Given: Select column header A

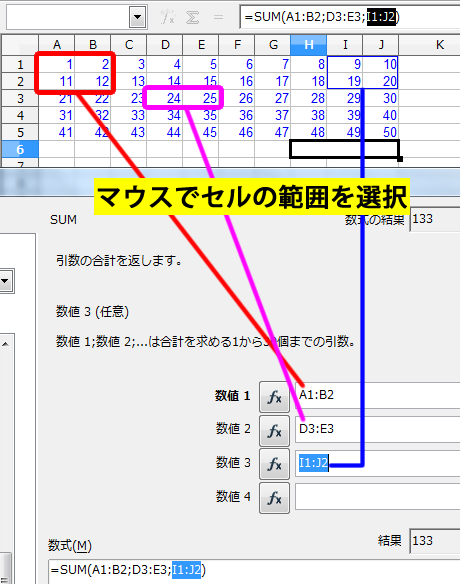Looking at the screenshot, I should [57, 45].
